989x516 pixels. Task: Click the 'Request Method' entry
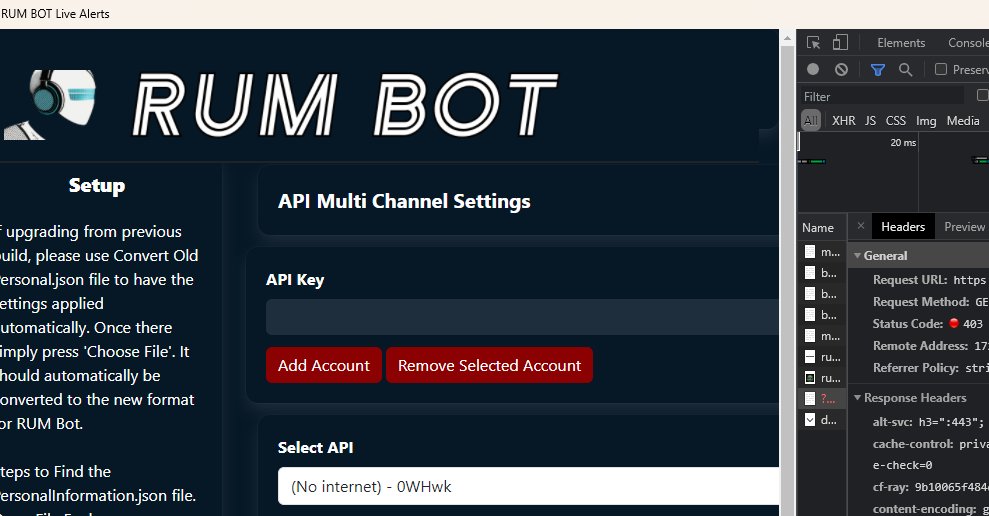pyautogui.click(x=930, y=302)
